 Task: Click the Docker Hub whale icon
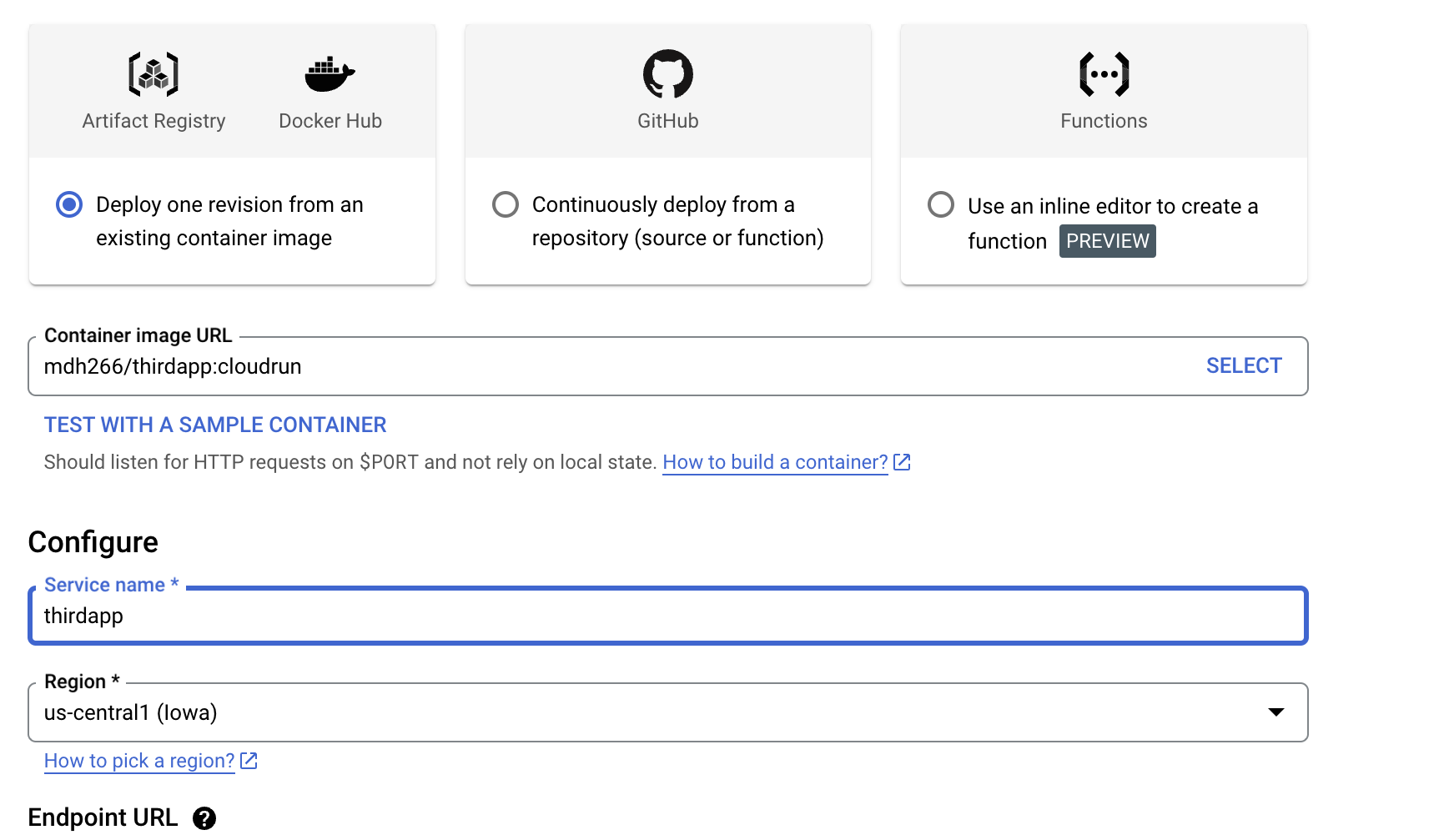coord(330,74)
